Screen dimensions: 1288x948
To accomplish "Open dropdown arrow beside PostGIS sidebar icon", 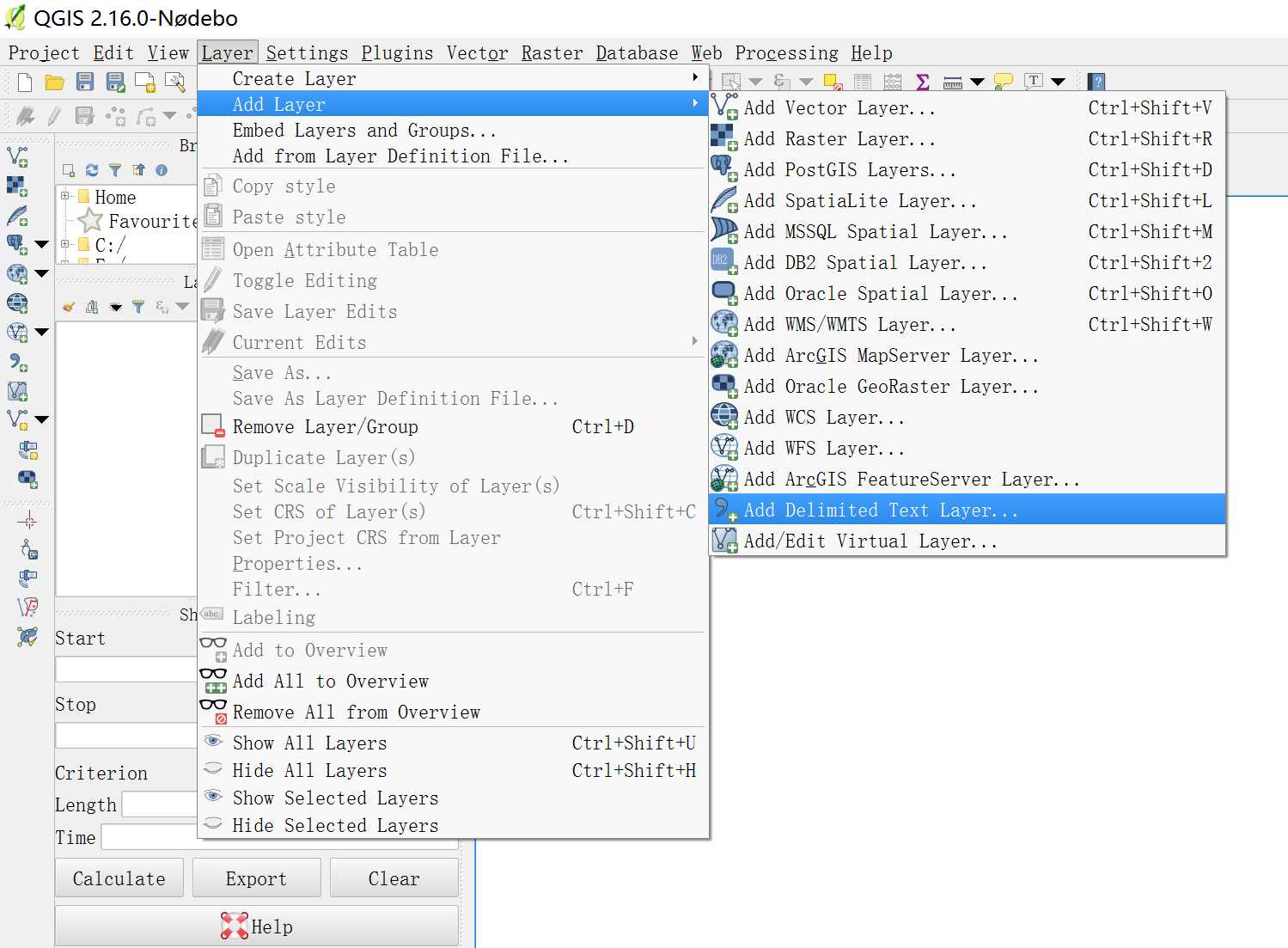I will [x=41, y=245].
